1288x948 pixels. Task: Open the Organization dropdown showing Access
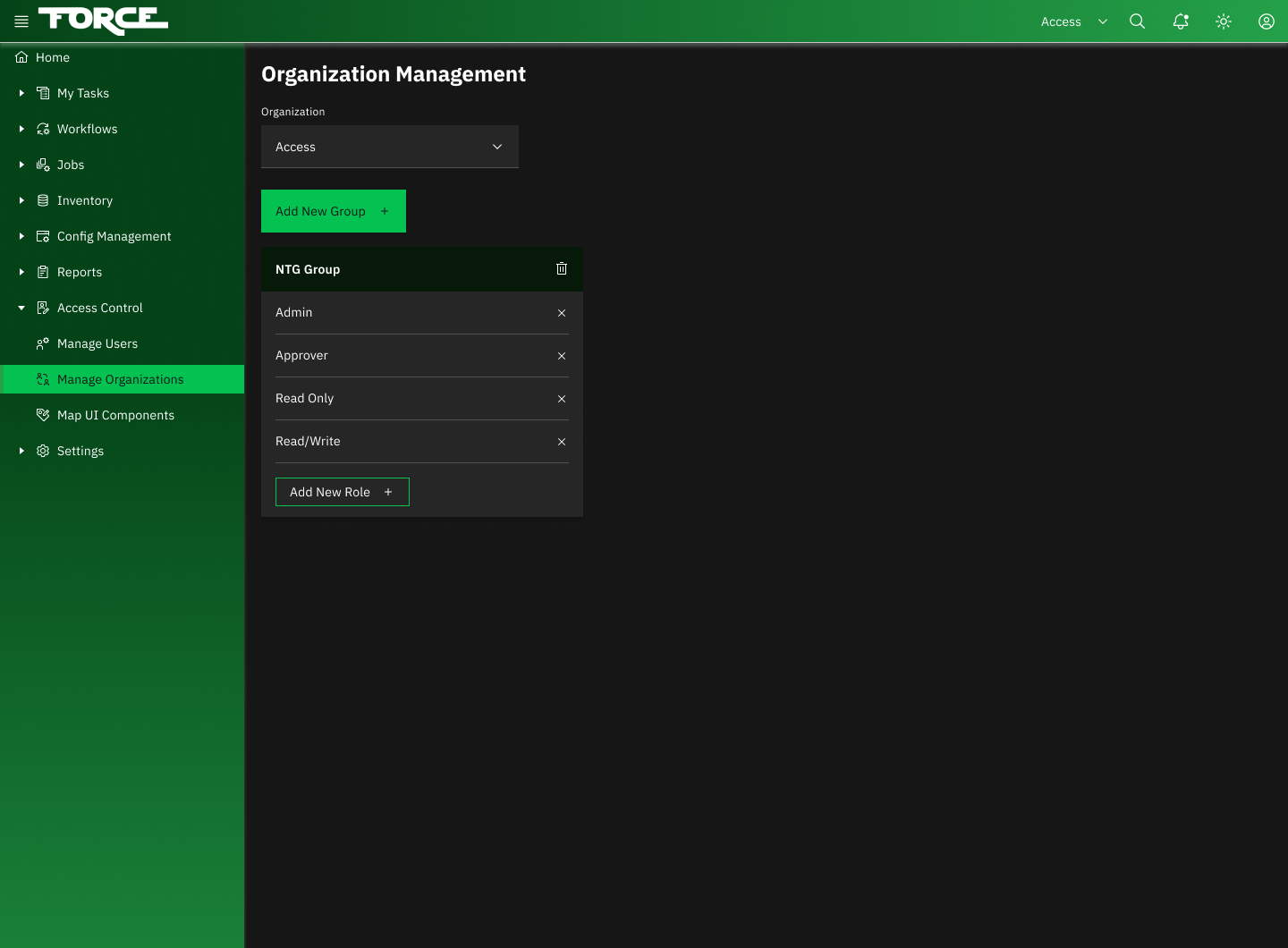click(389, 147)
